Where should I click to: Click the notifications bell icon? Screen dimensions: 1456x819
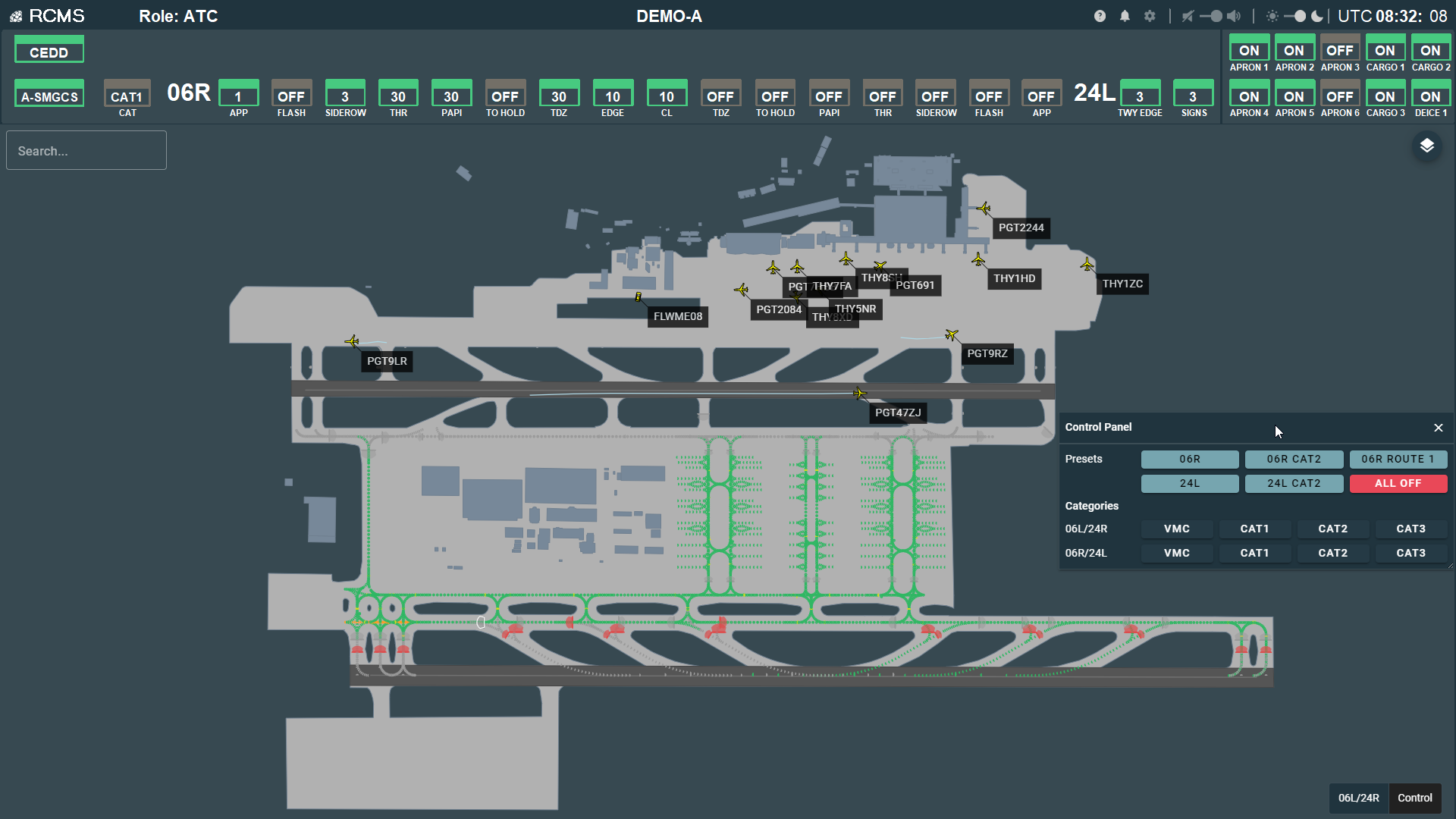click(x=1125, y=16)
